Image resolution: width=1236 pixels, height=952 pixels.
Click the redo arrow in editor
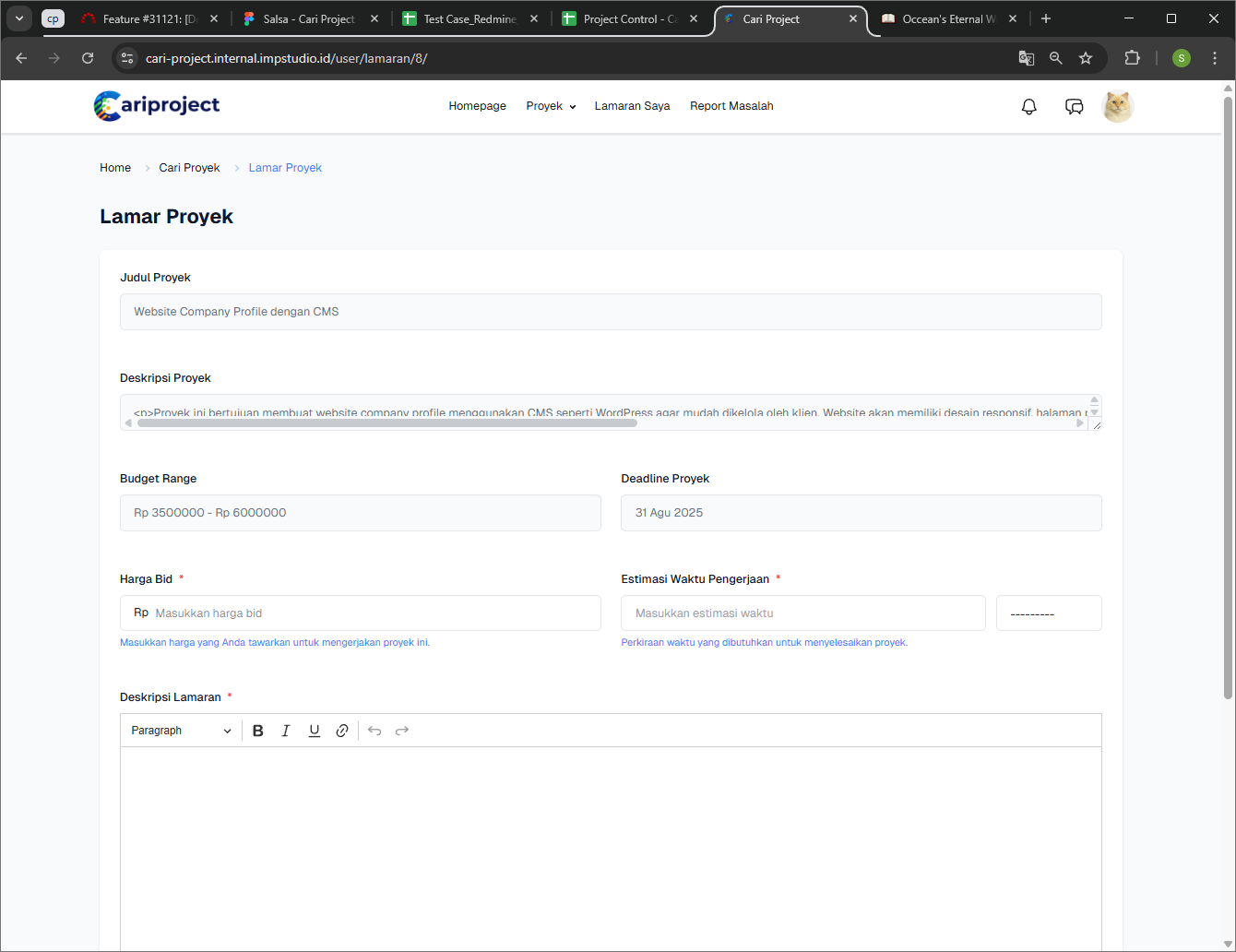tap(402, 731)
